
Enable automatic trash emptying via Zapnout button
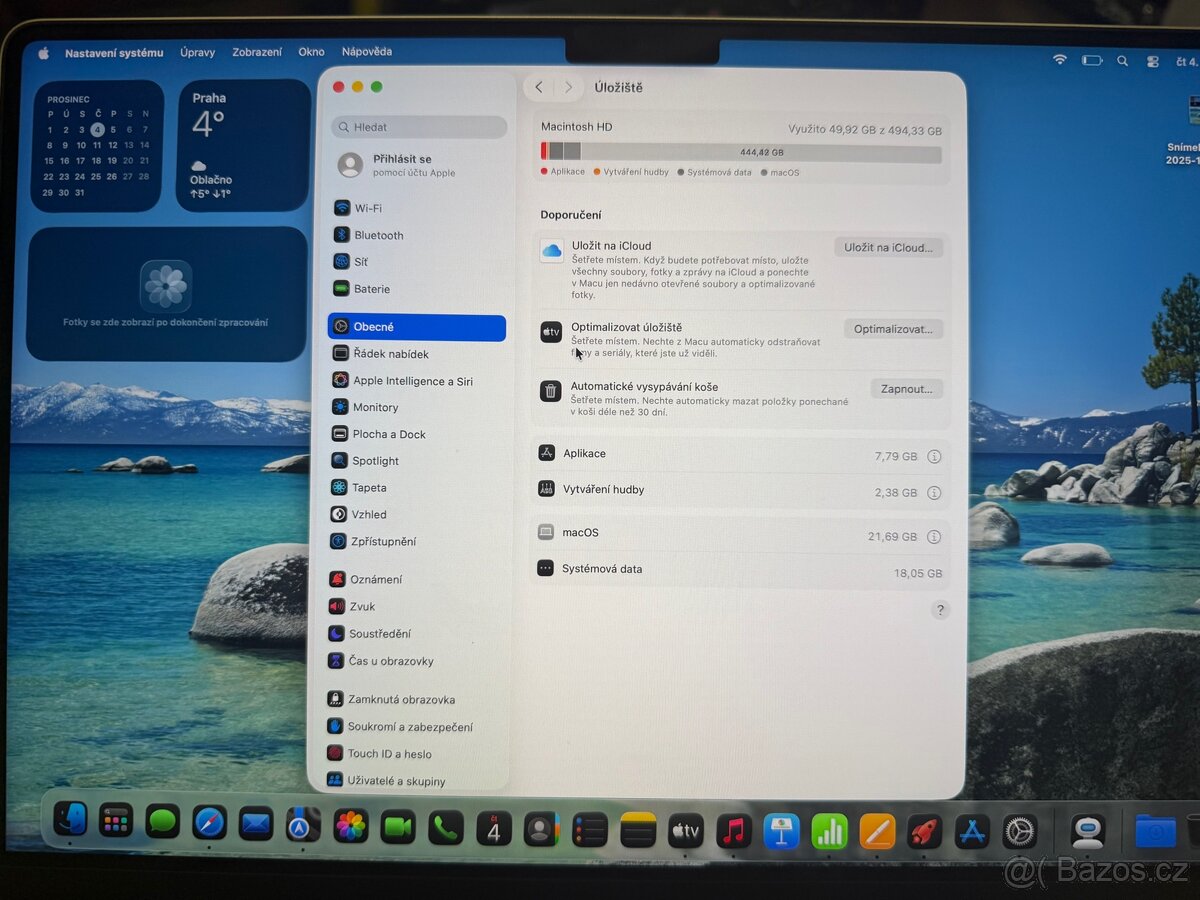tap(906, 388)
